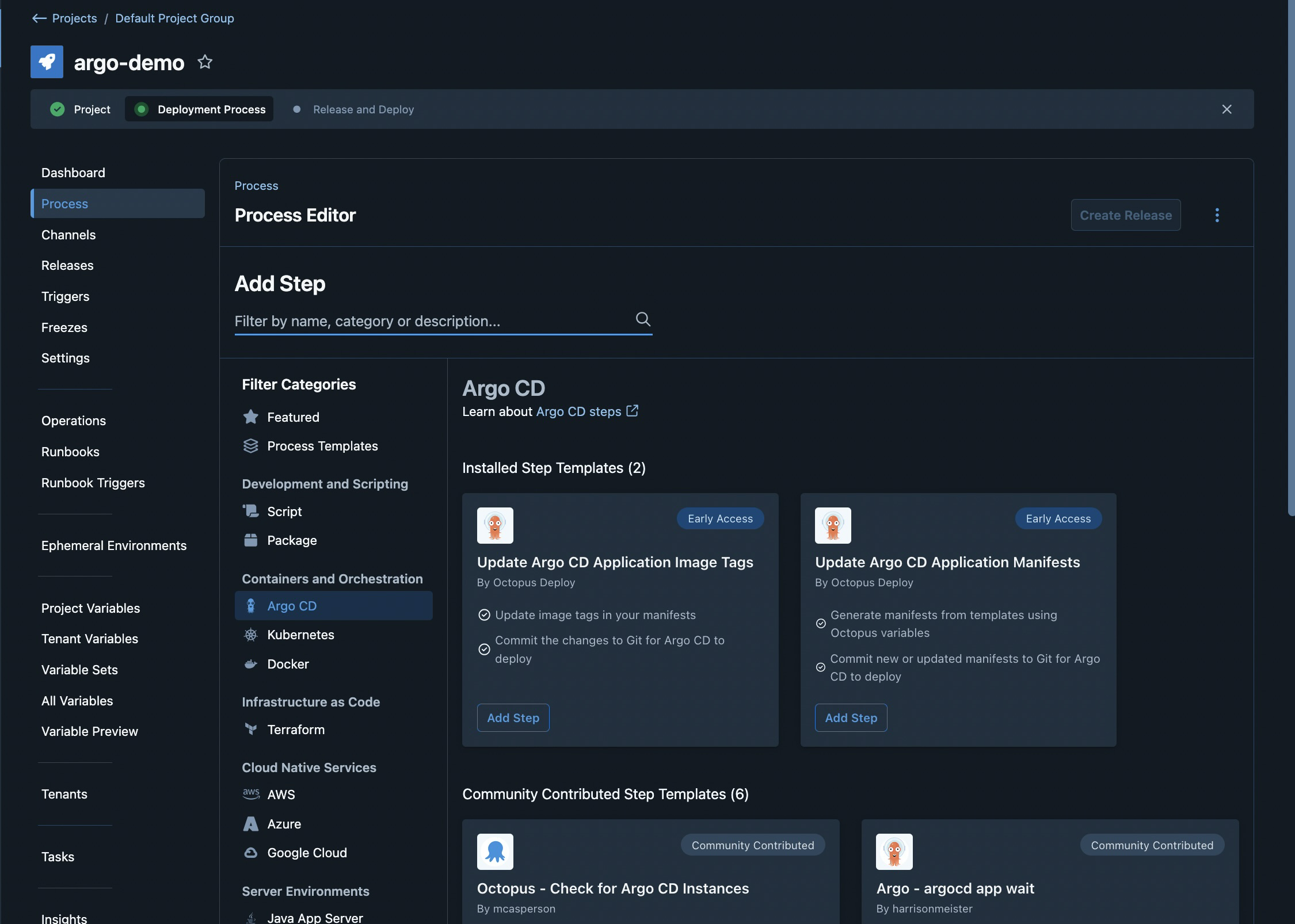Click the Kubernetes wheel icon
Image resolution: width=1295 pixels, height=924 pixels.
250,635
